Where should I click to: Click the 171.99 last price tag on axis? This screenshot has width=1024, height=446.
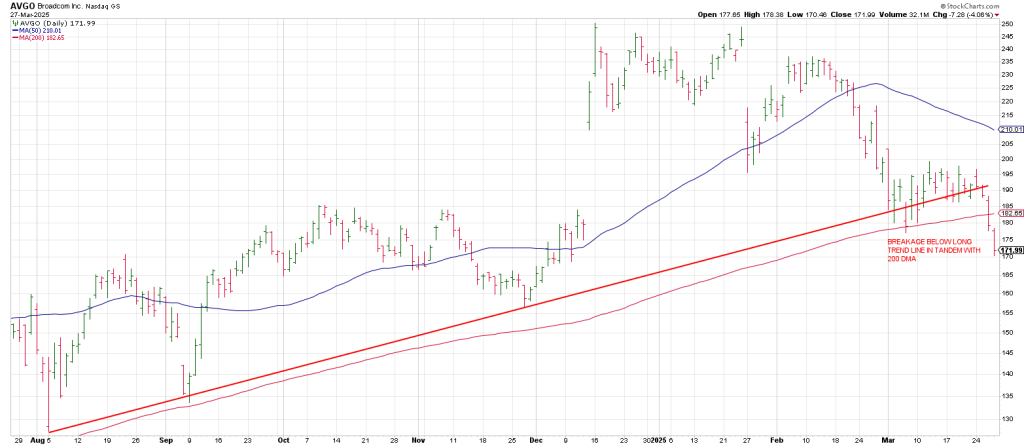pos(1008,249)
